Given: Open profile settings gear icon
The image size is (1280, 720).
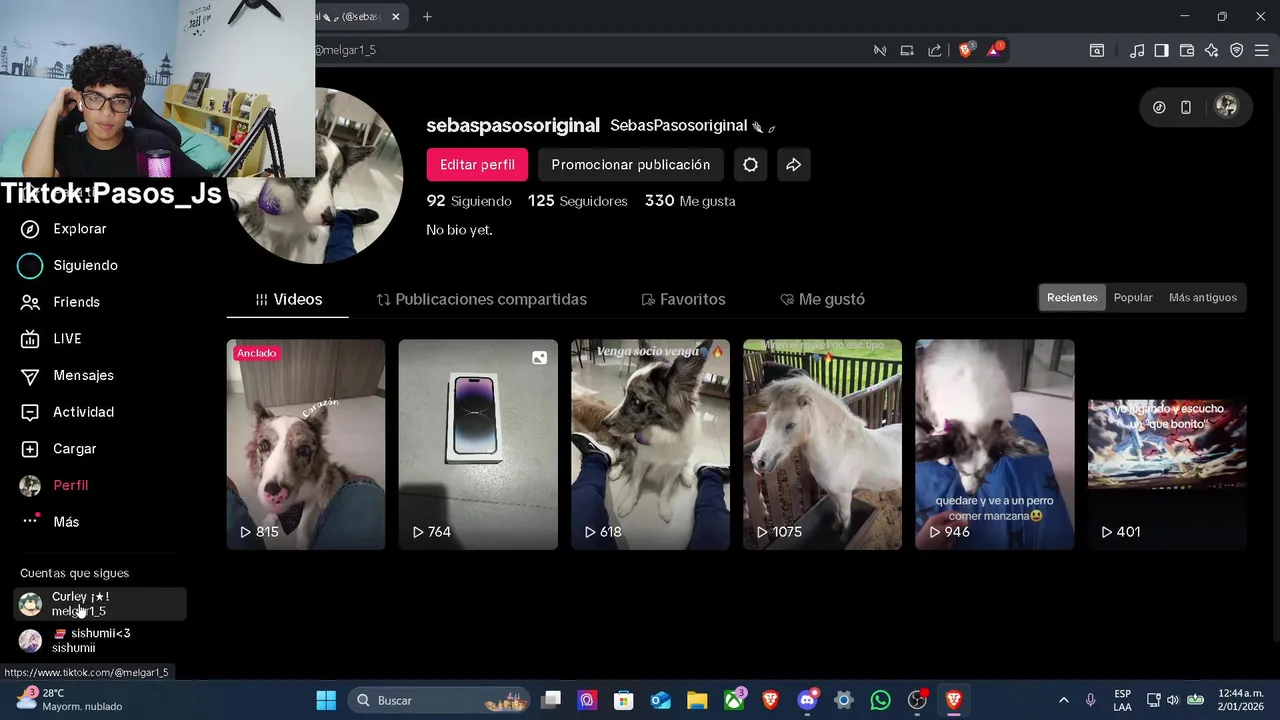Looking at the screenshot, I should pyautogui.click(x=750, y=165).
